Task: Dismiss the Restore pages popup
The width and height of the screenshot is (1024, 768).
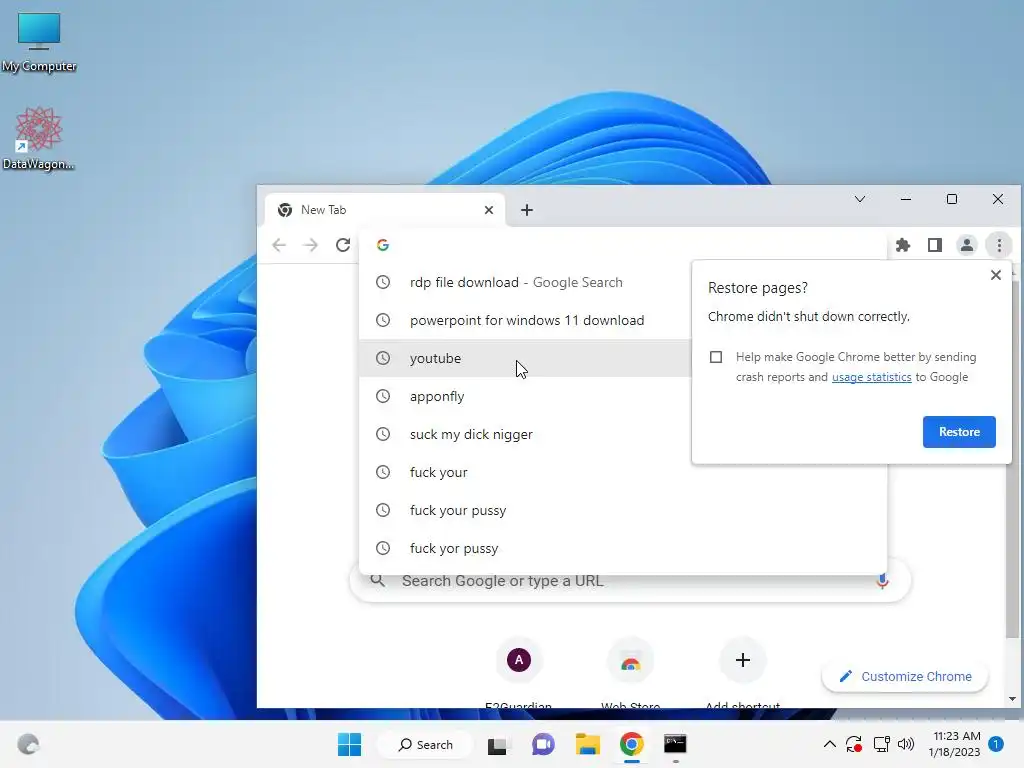Action: click(995, 275)
